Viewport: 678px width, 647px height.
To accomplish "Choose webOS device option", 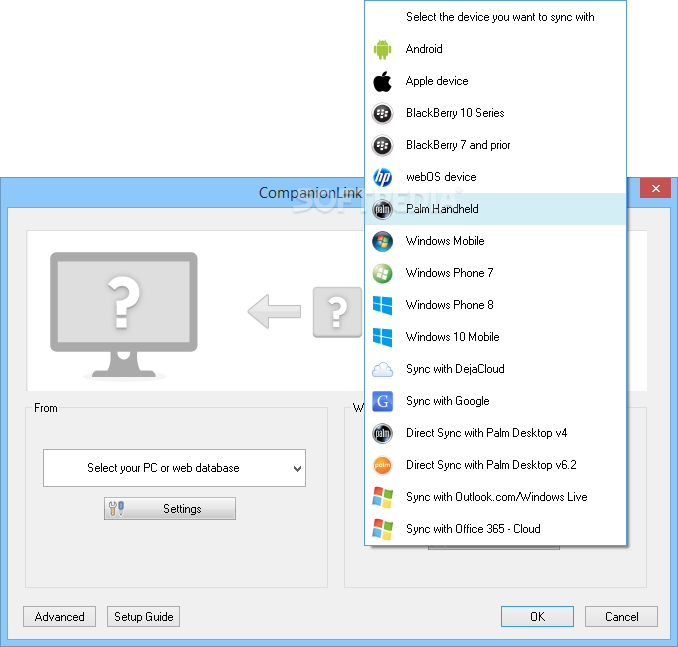I will (x=496, y=177).
